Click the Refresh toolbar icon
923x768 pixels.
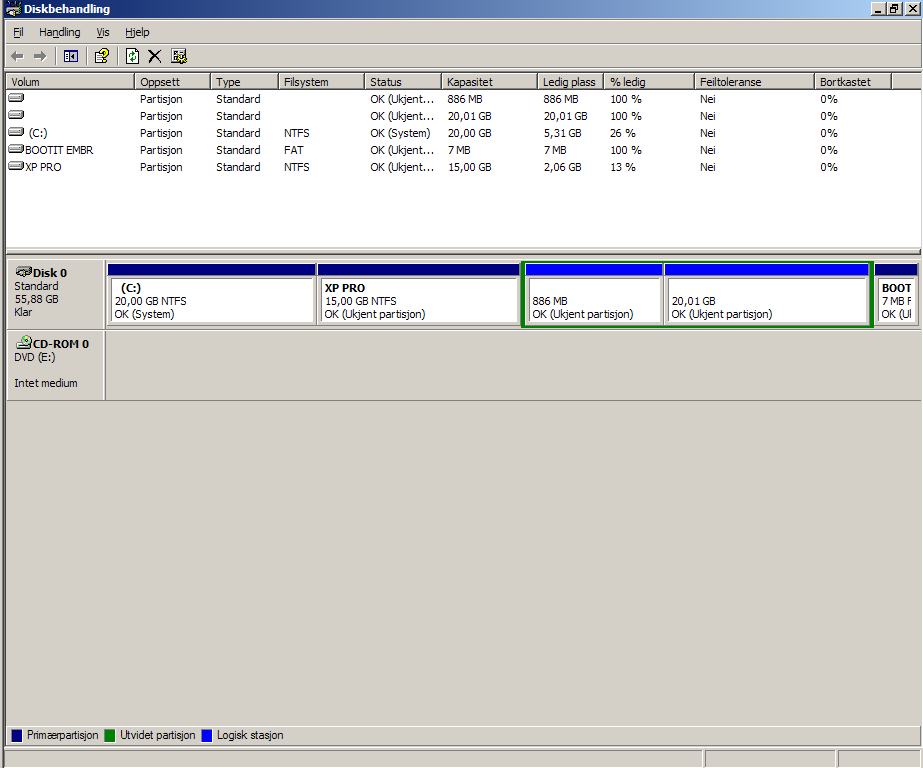pos(132,56)
